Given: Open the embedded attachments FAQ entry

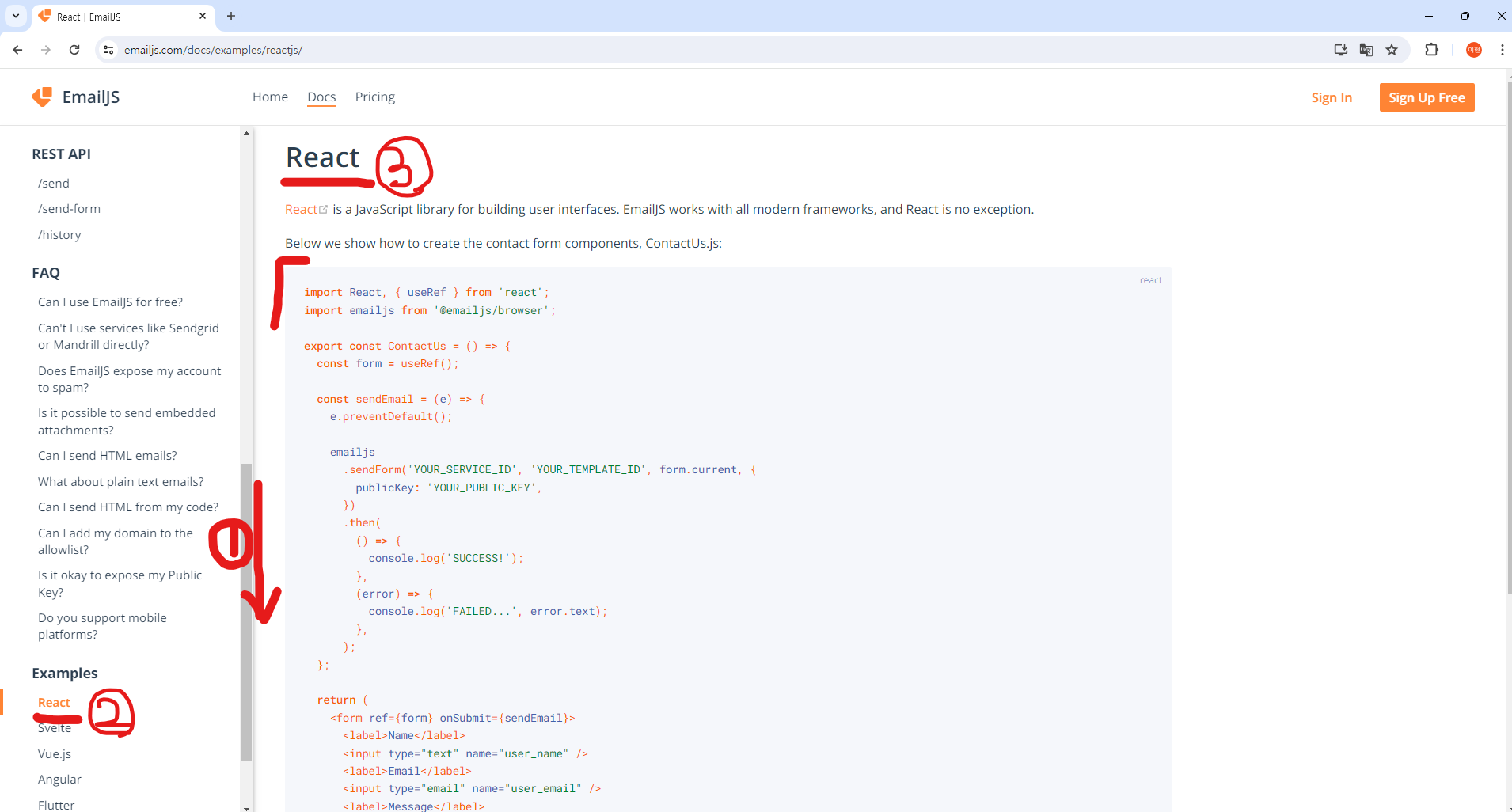Looking at the screenshot, I should (x=127, y=421).
